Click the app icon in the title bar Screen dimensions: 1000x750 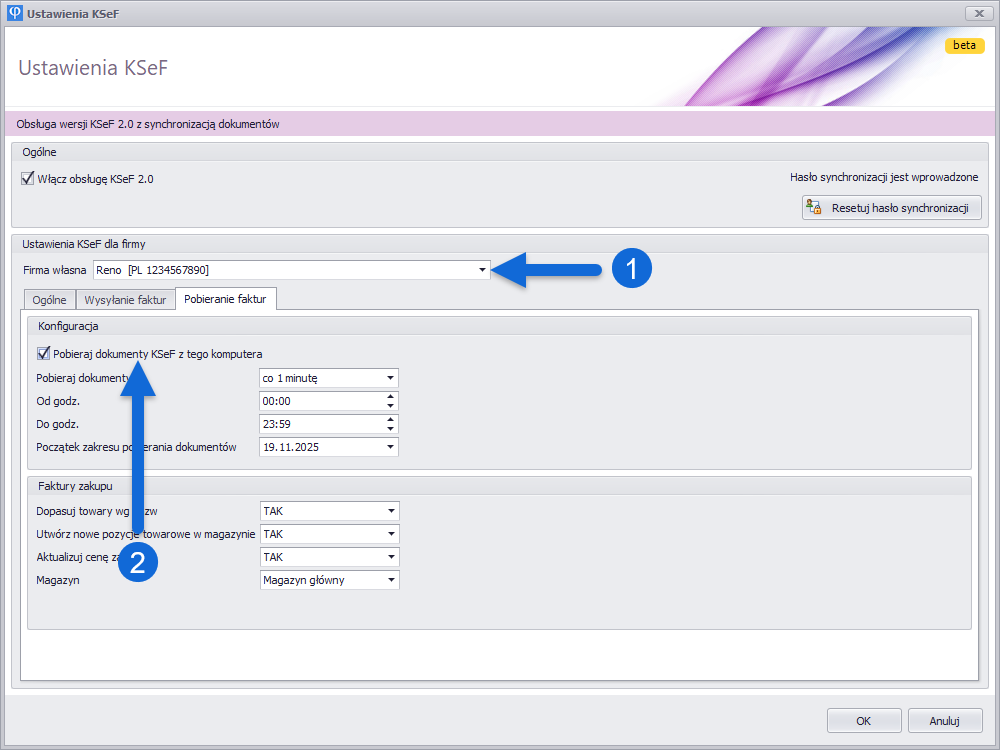coord(14,13)
